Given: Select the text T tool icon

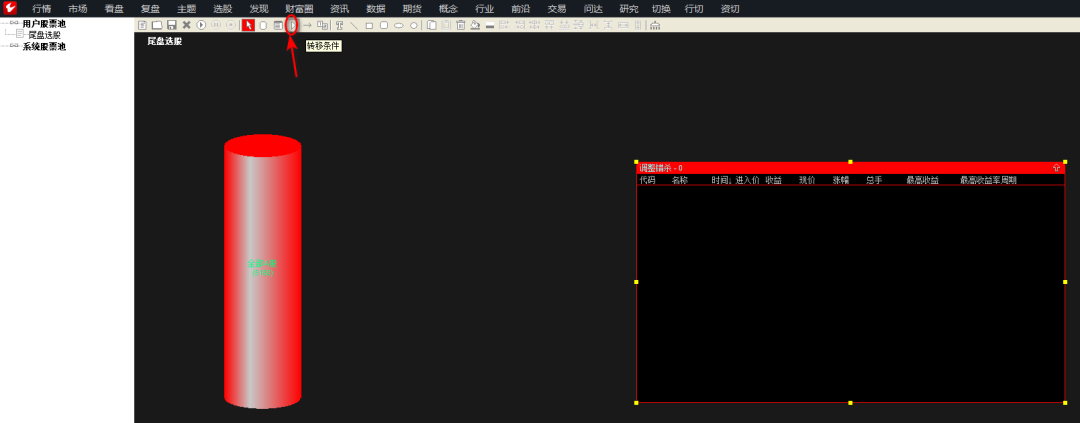Looking at the screenshot, I should [x=340, y=25].
